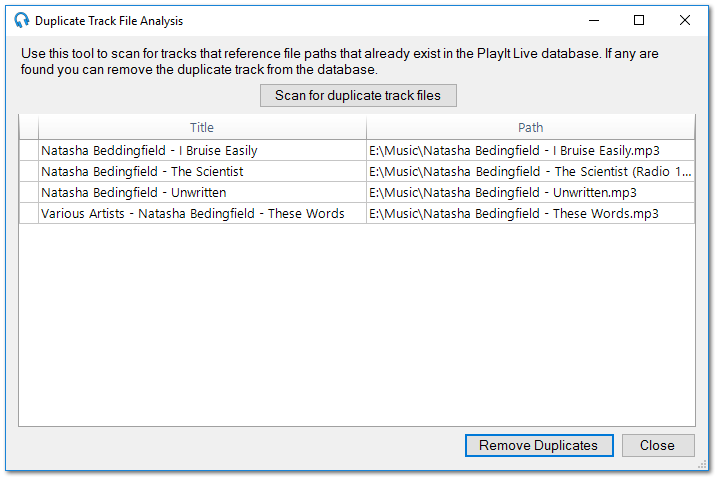Select title 'Natasha Bedingfield - Unwritten'
The width and height of the screenshot is (718, 480).
[202, 192]
